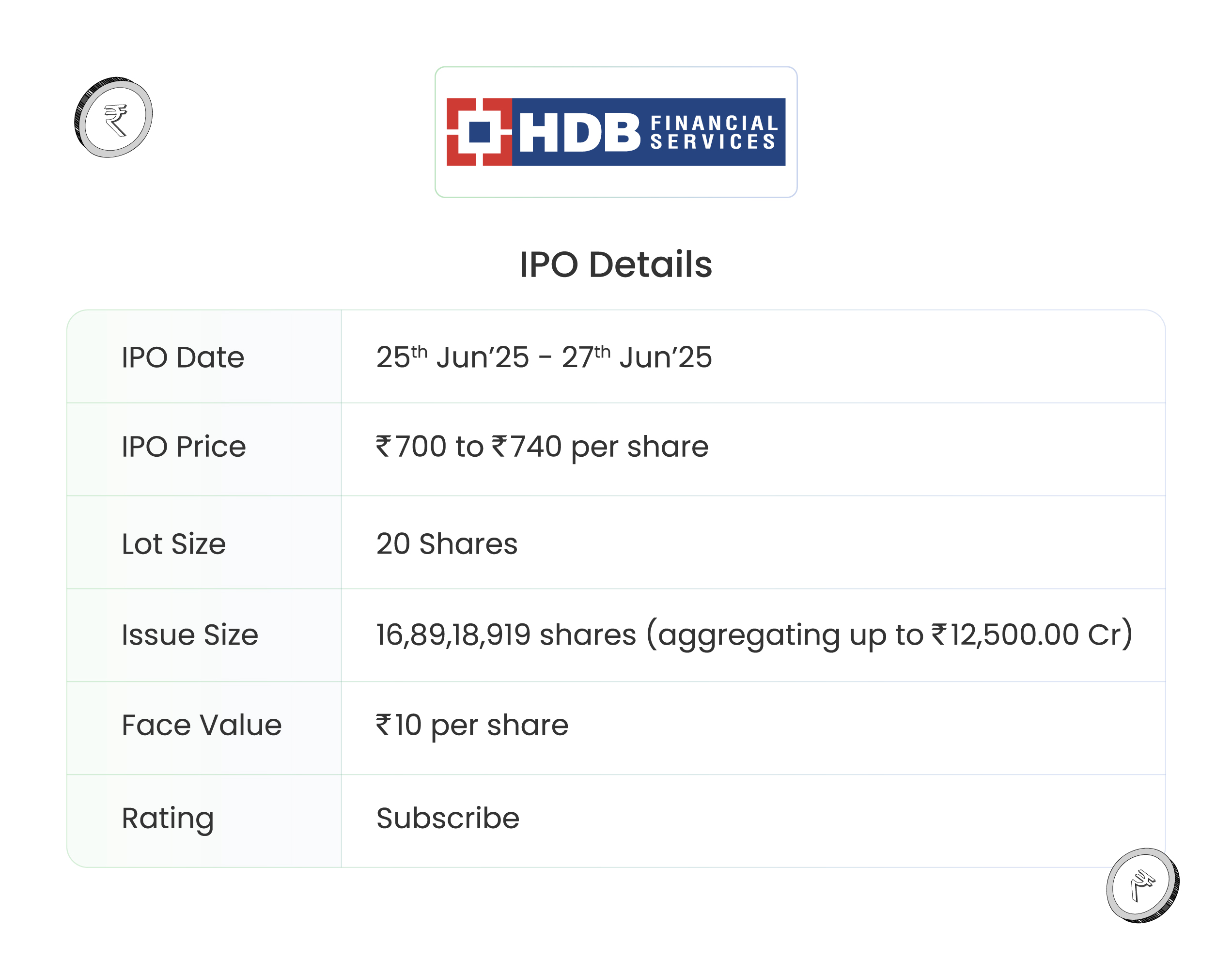Viewport: 1232px width, 975px height.
Task: Click the IPO Price label
Action: pos(183,447)
